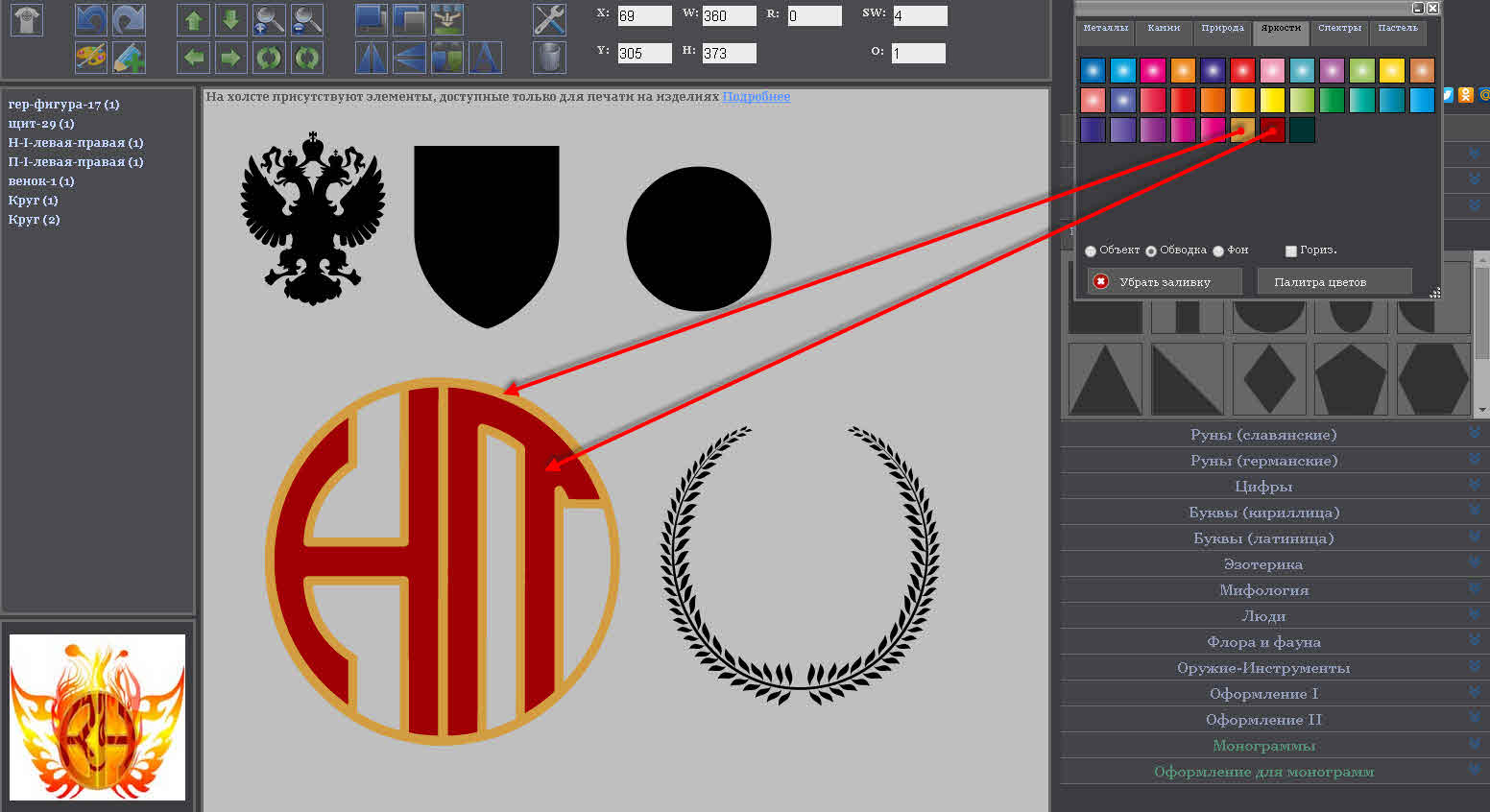The height and width of the screenshot is (812, 1490).
Task: Flip horizontally with the mirrored triangles icon
Action: point(372,58)
